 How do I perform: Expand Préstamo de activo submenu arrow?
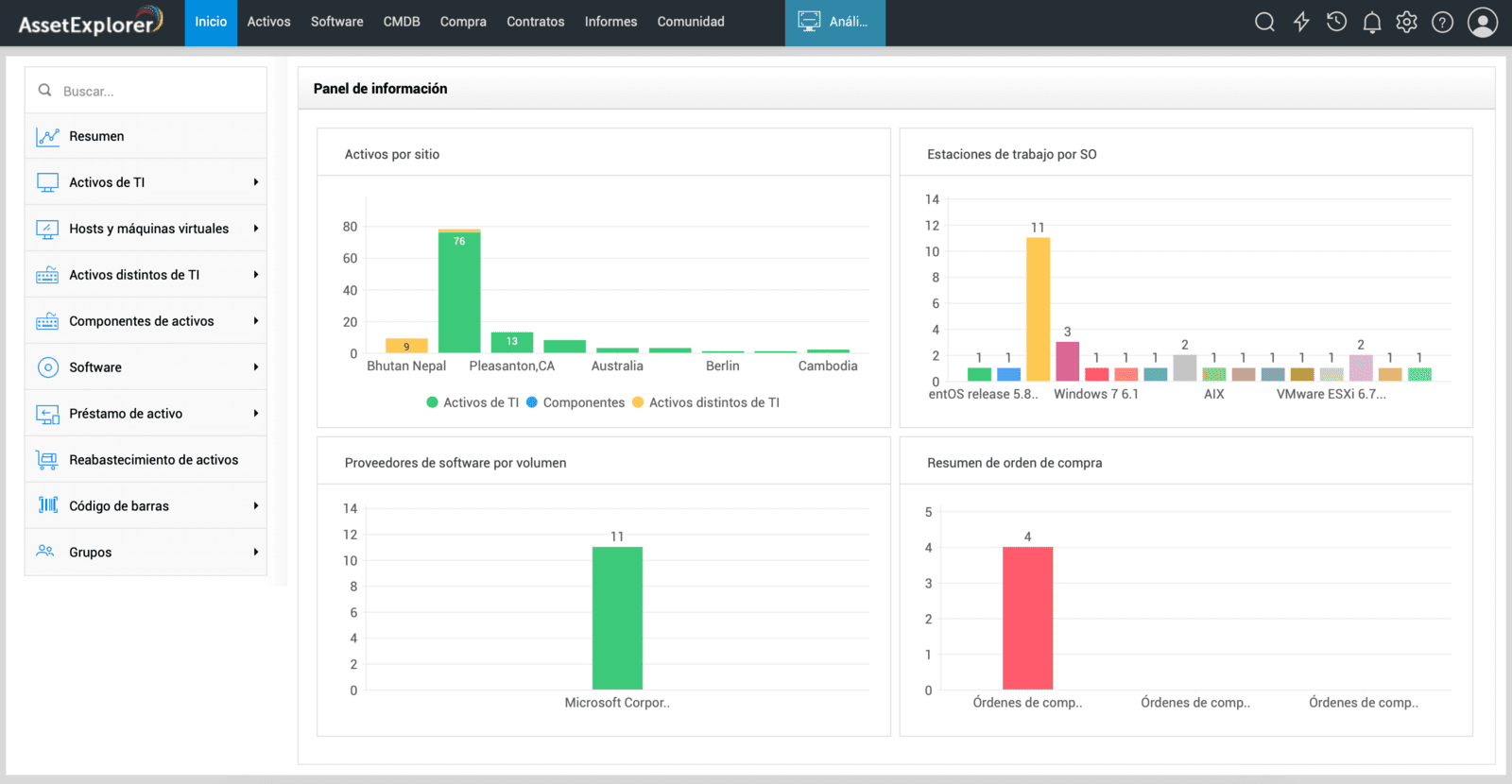tap(255, 414)
